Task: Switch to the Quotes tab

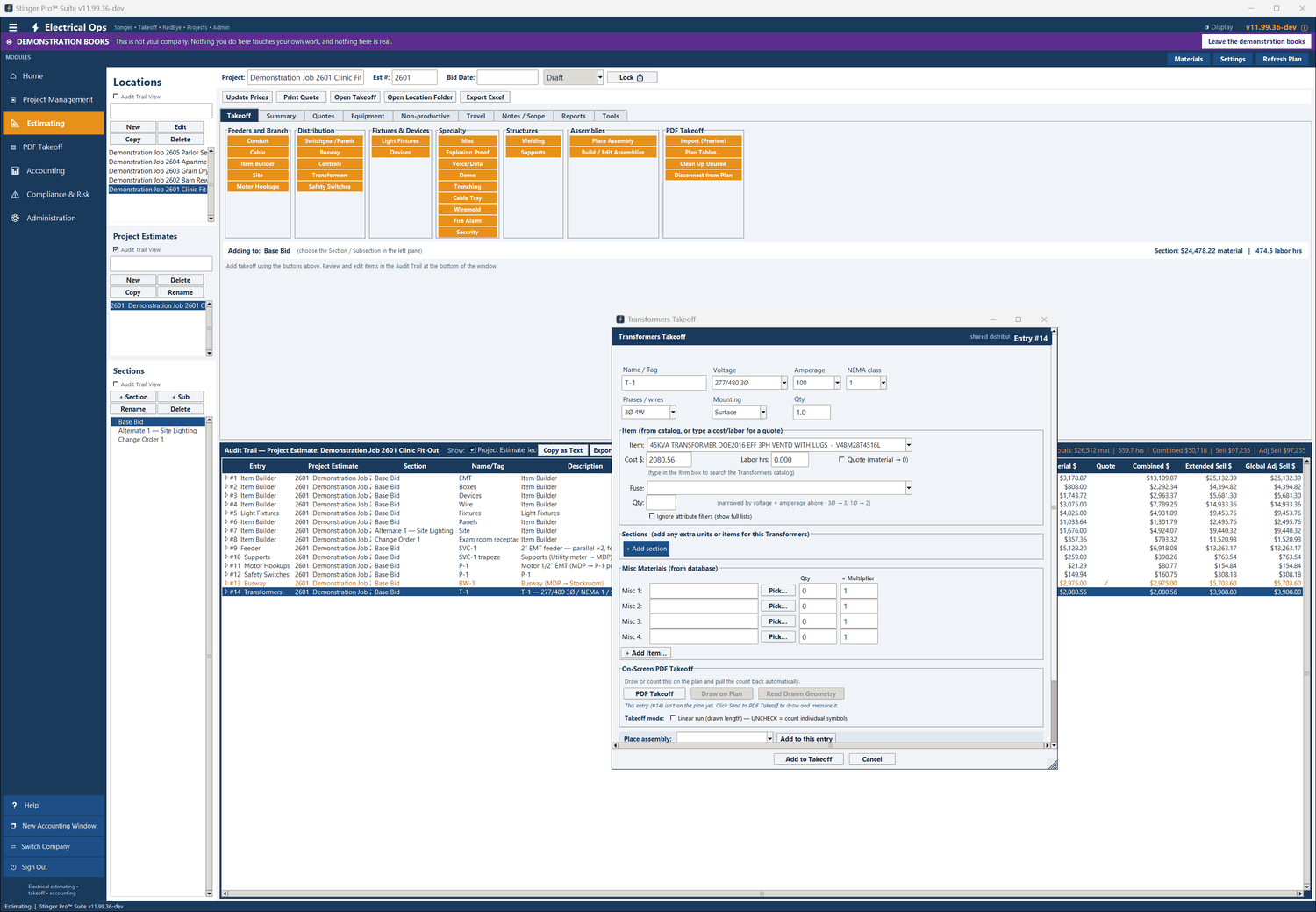Action: (x=324, y=116)
